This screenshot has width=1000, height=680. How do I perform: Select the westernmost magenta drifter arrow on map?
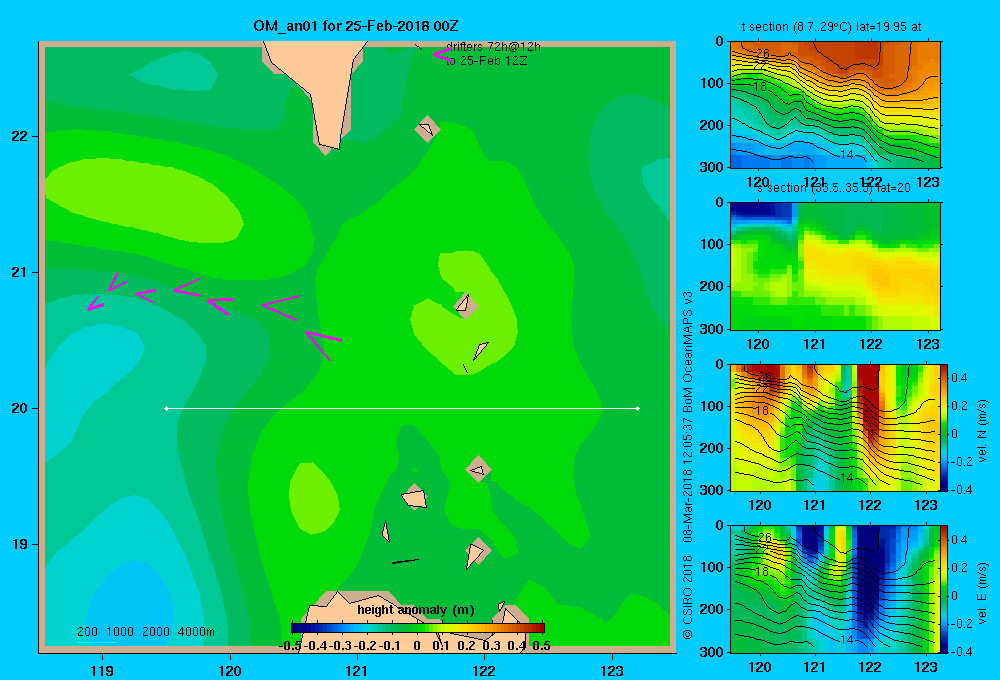click(x=96, y=304)
